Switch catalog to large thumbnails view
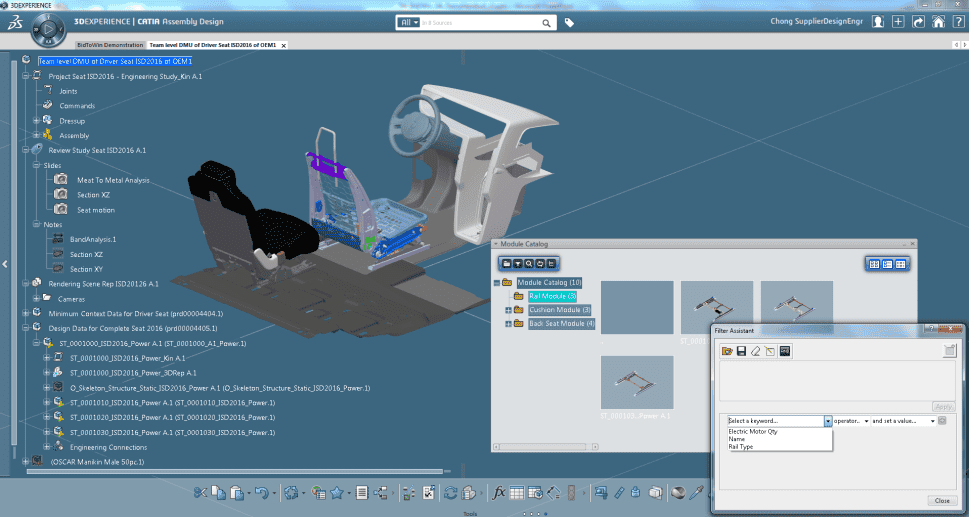 click(x=874, y=264)
